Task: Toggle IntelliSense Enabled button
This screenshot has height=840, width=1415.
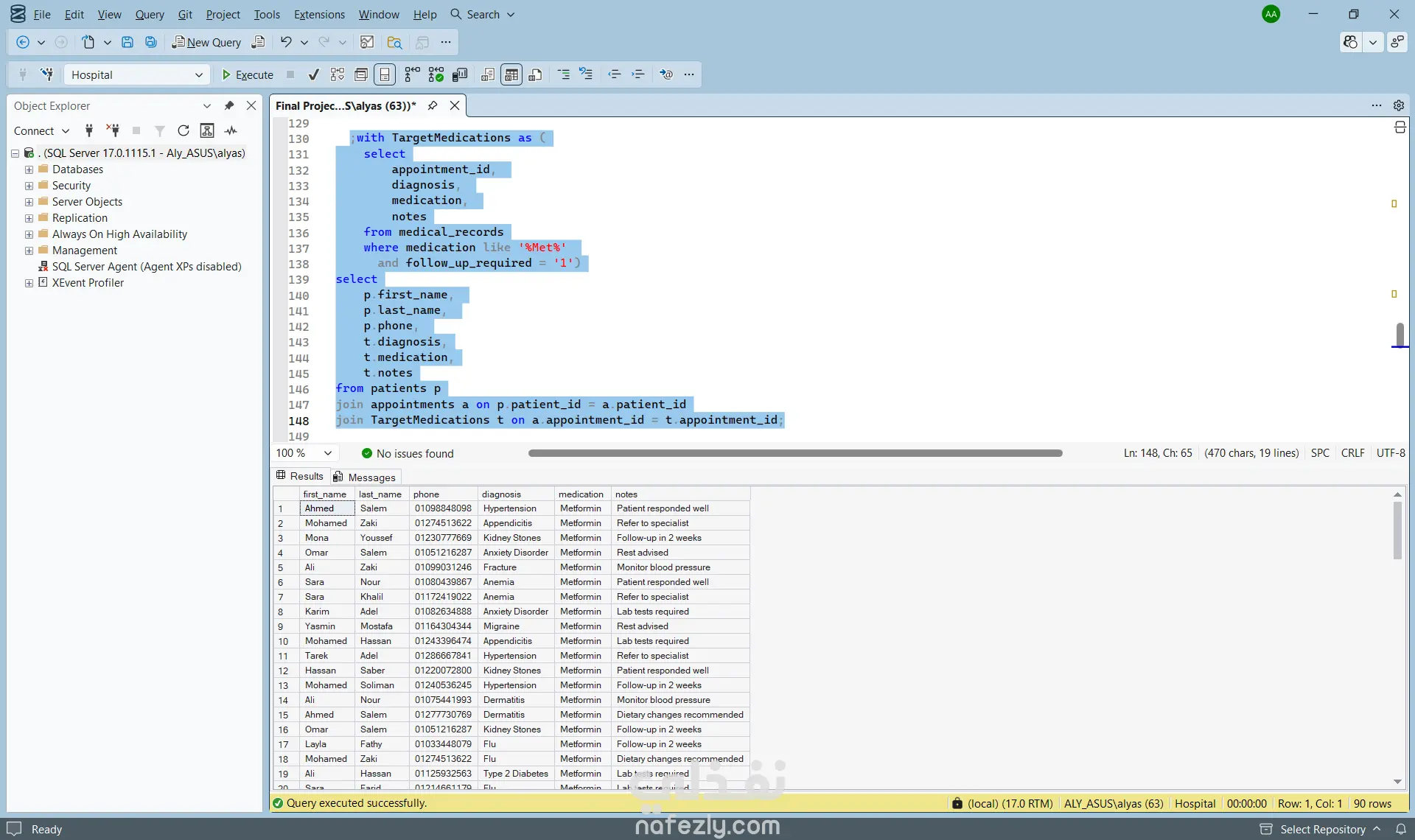Action: pyautogui.click(x=385, y=74)
